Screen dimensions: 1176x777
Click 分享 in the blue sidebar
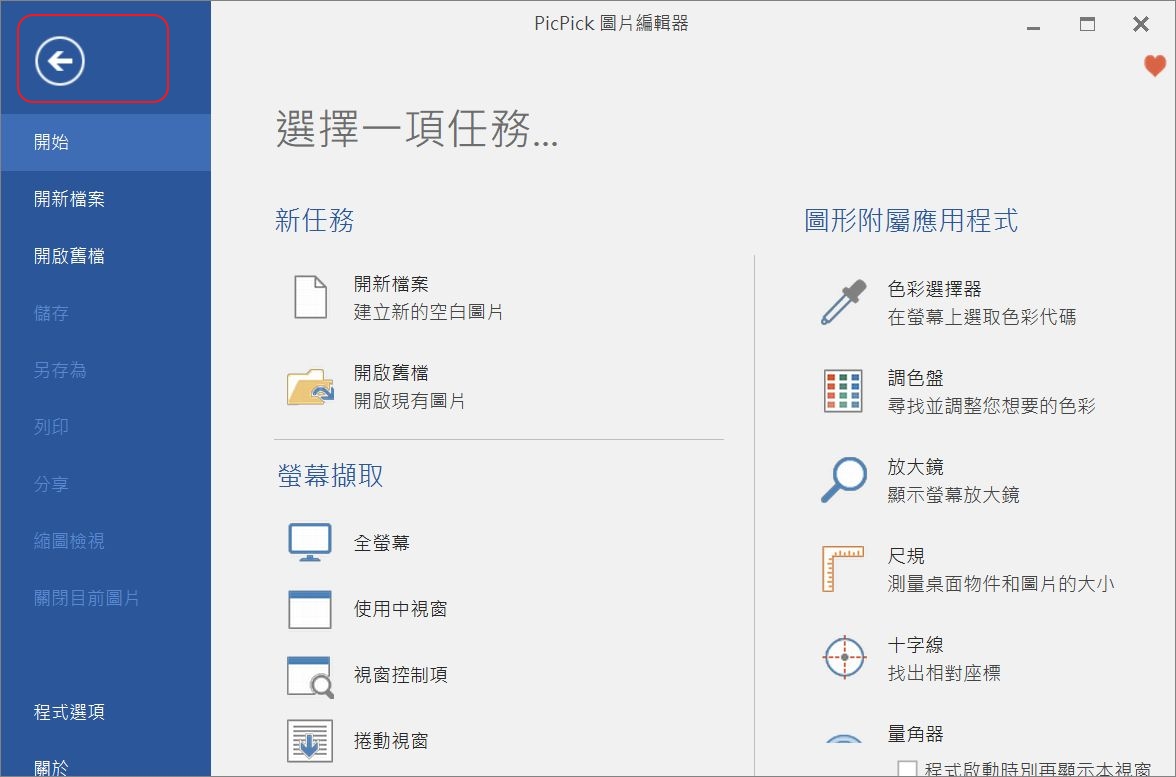point(106,484)
